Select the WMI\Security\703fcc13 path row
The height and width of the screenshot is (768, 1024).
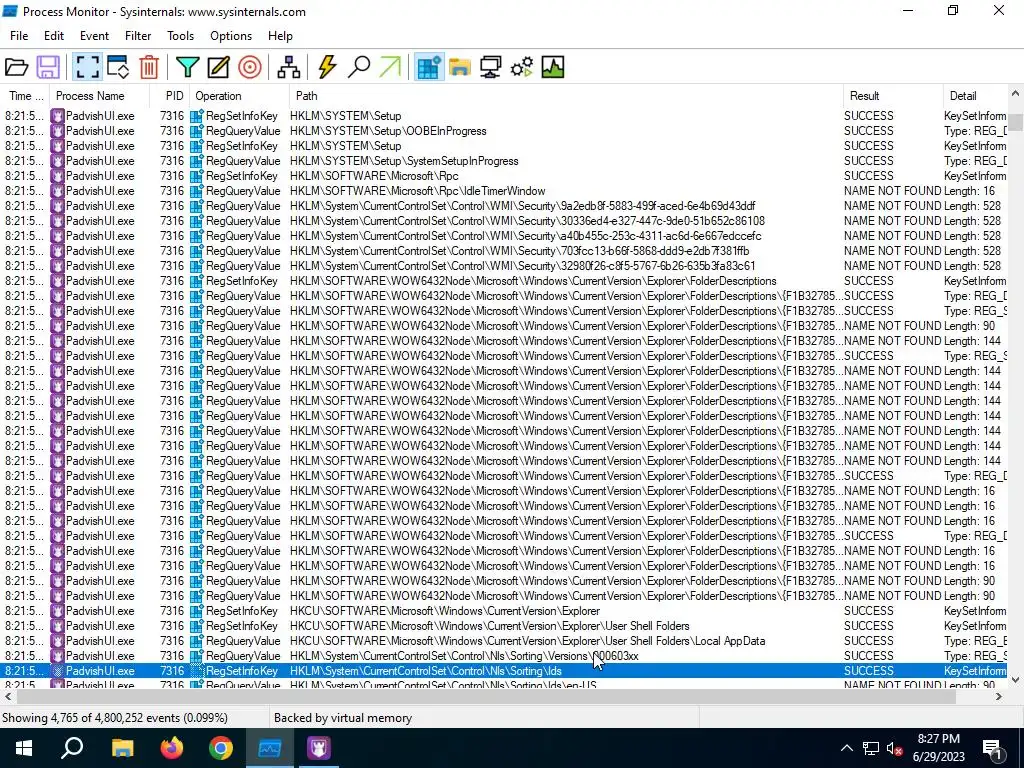(x=504, y=251)
